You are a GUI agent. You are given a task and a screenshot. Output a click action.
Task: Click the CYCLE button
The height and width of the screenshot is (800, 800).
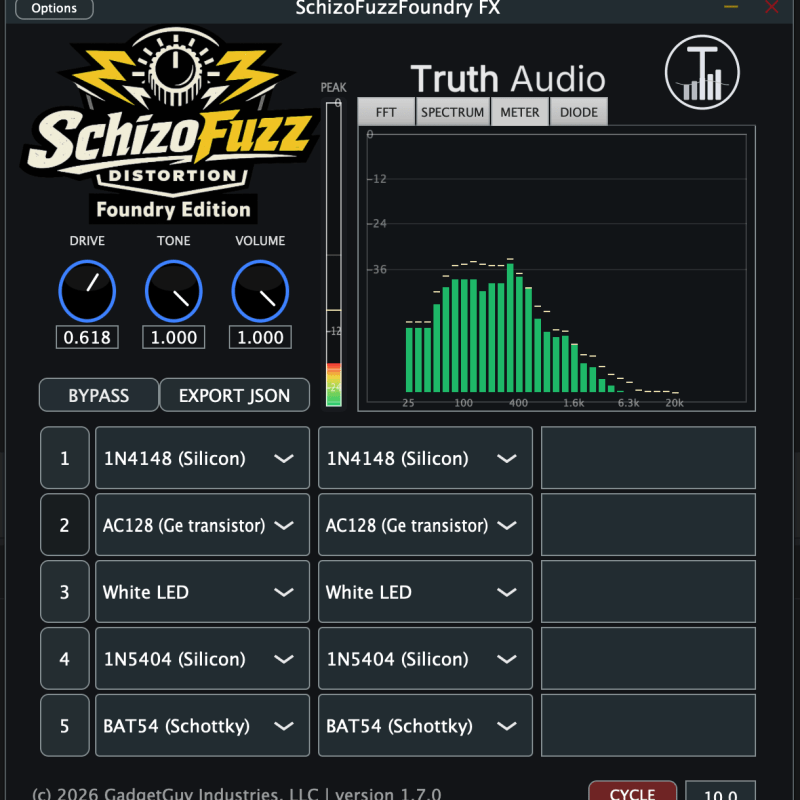coord(633,792)
